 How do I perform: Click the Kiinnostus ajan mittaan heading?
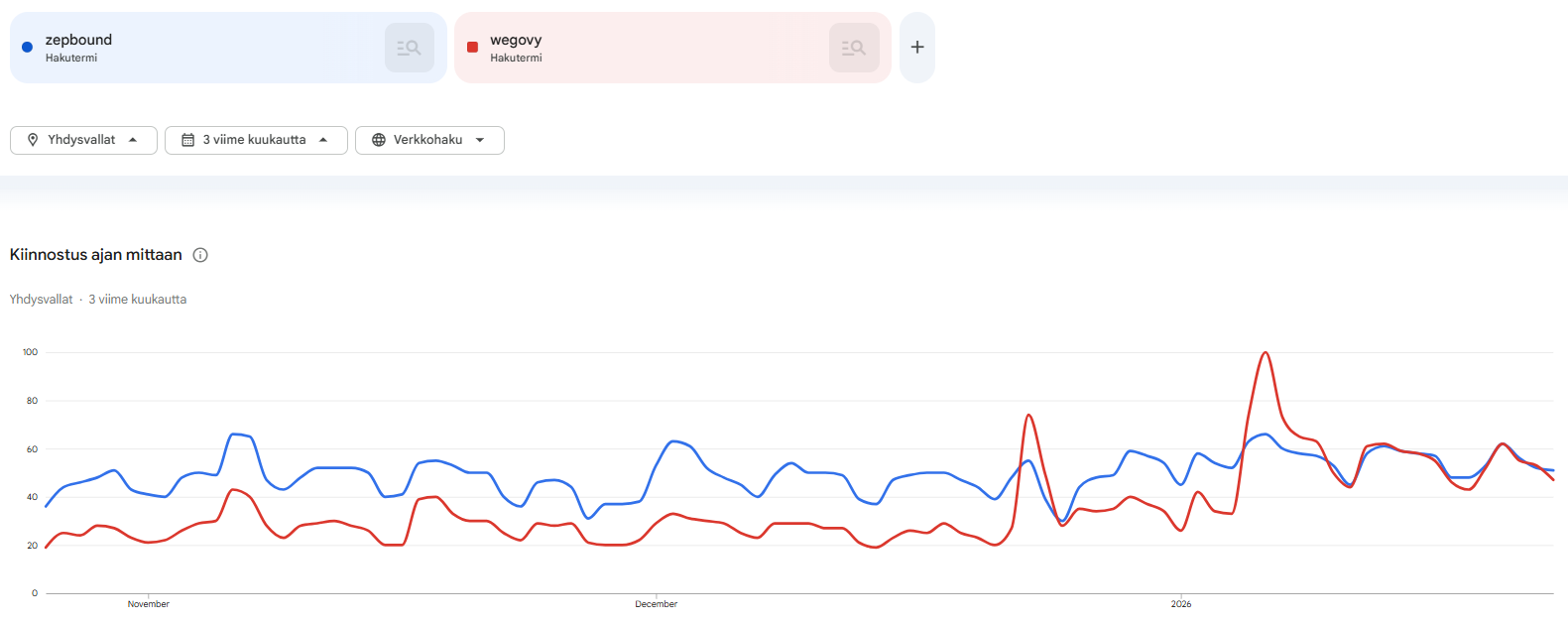[x=96, y=255]
